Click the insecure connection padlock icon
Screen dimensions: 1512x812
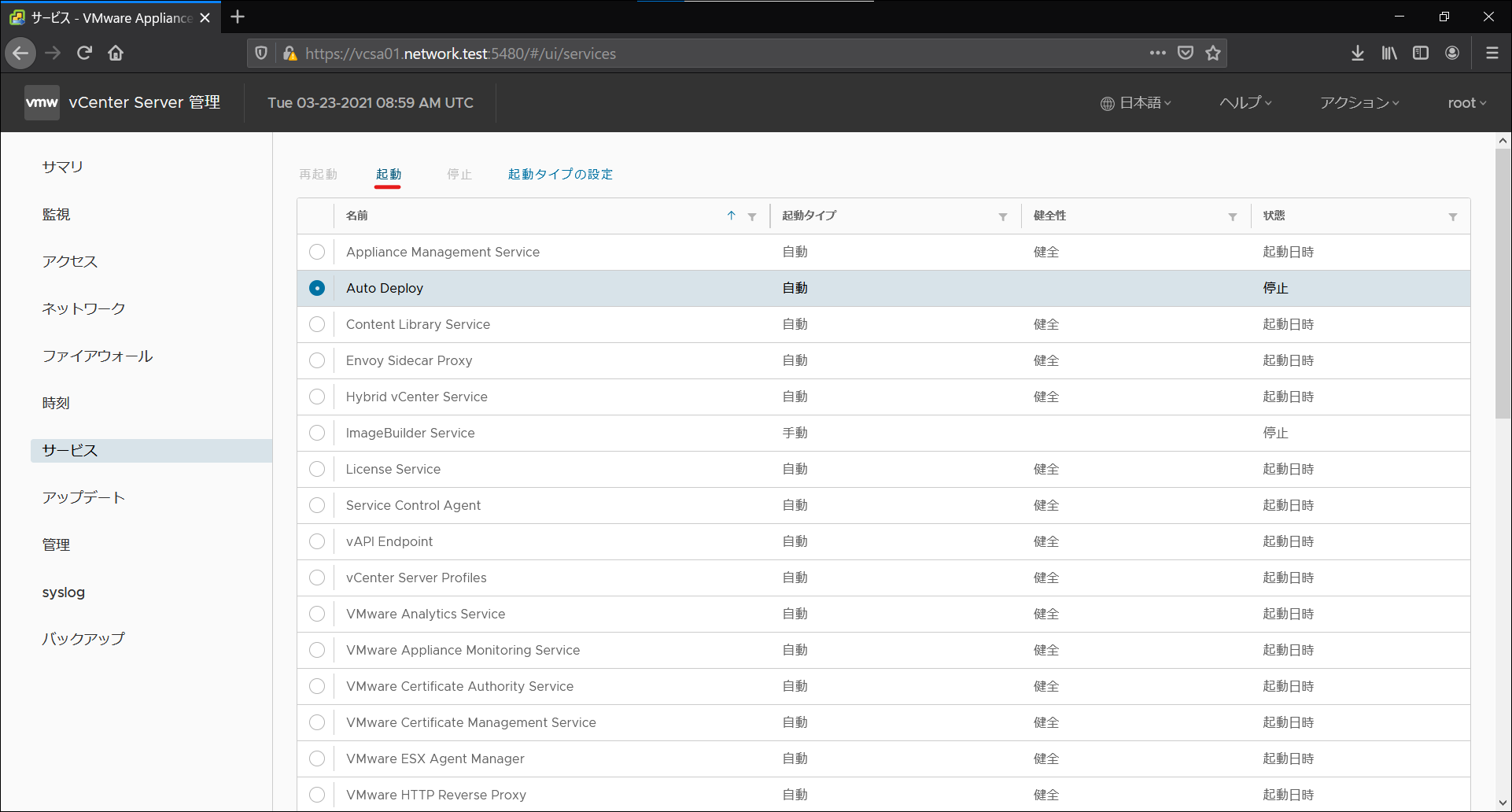click(289, 54)
